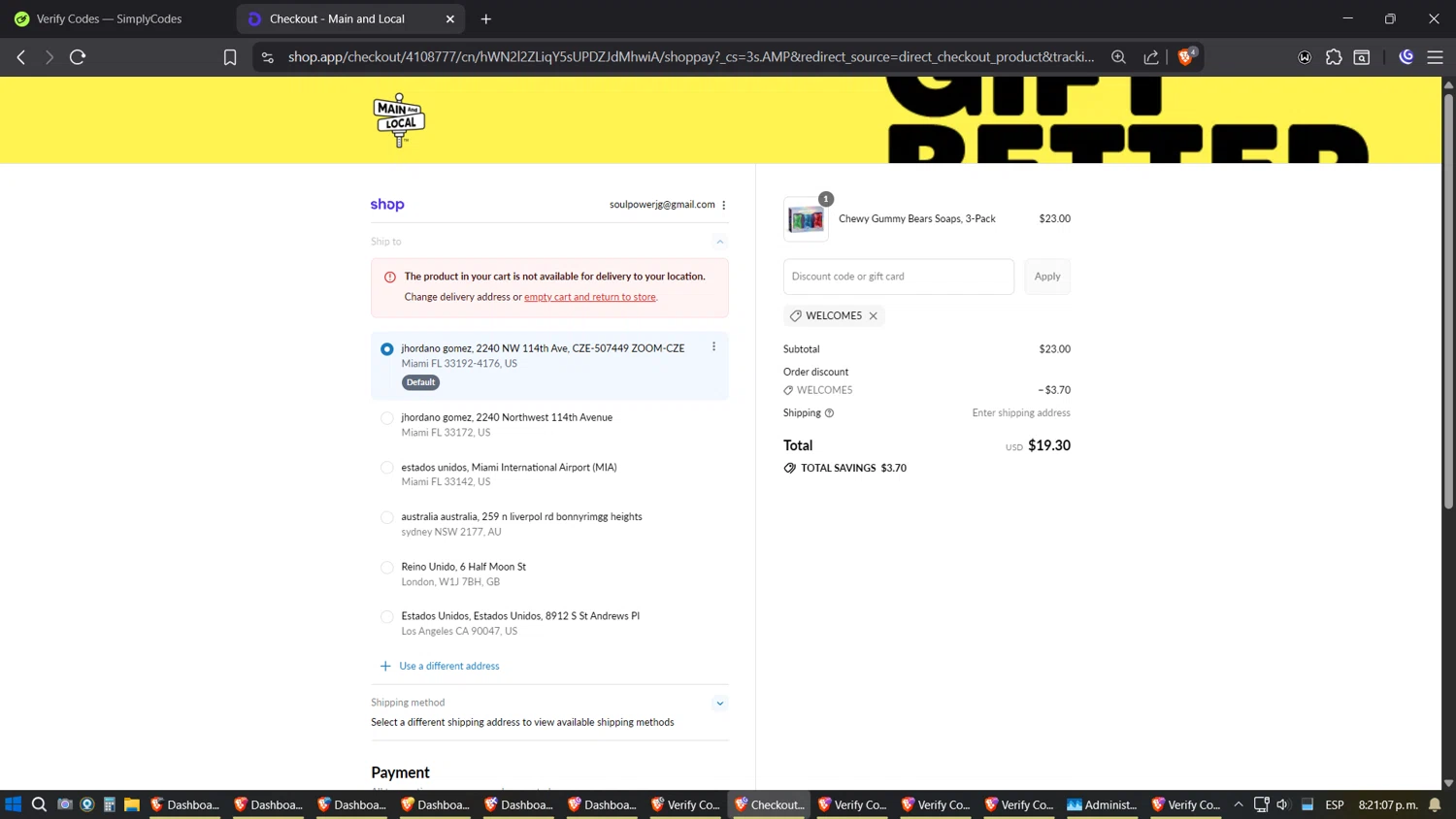Click the Total $19.30 amount
The width and height of the screenshot is (1456, 819).
tap(1049, 445)
